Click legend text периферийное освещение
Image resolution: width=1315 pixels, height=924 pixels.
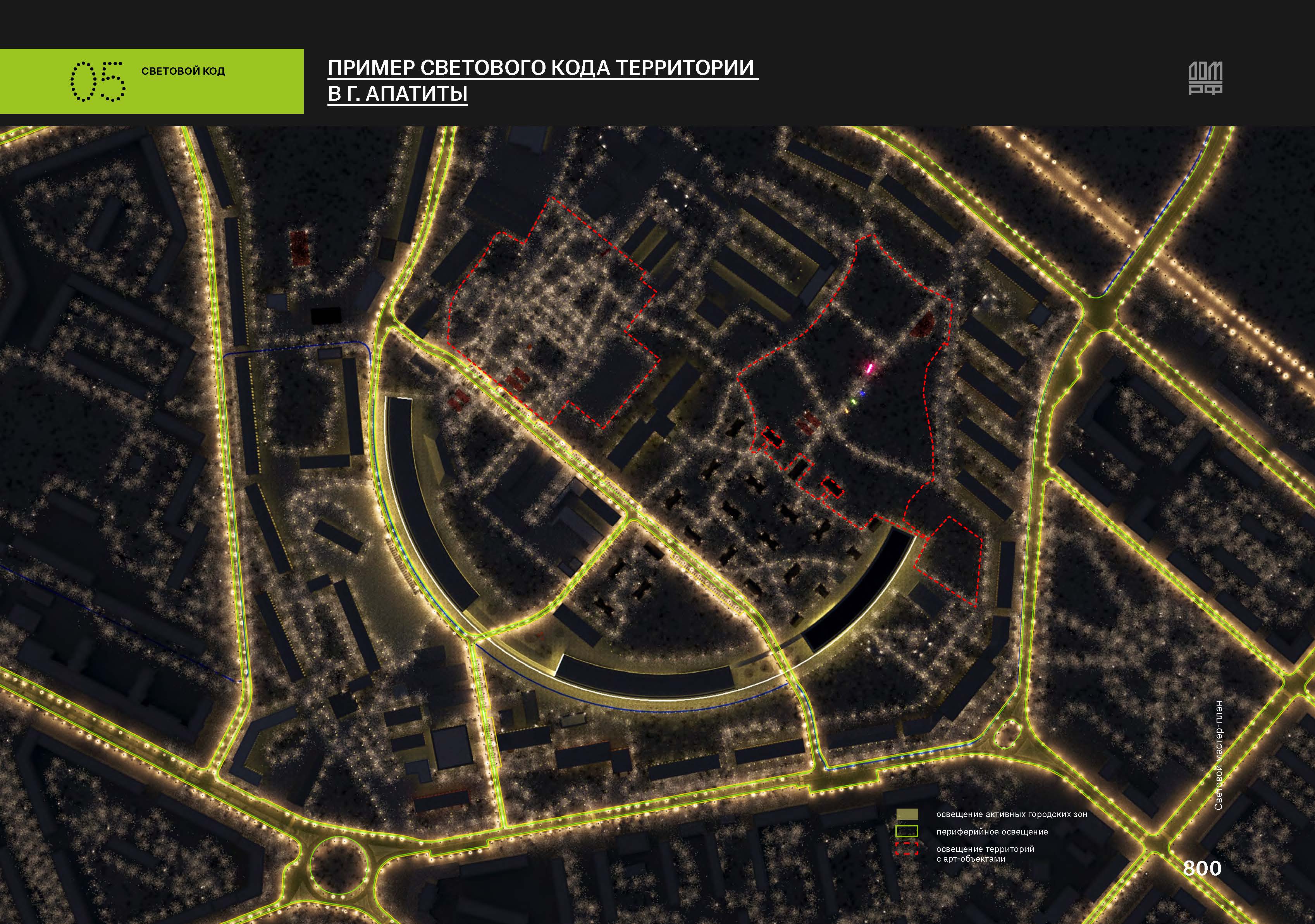point(992,831)
